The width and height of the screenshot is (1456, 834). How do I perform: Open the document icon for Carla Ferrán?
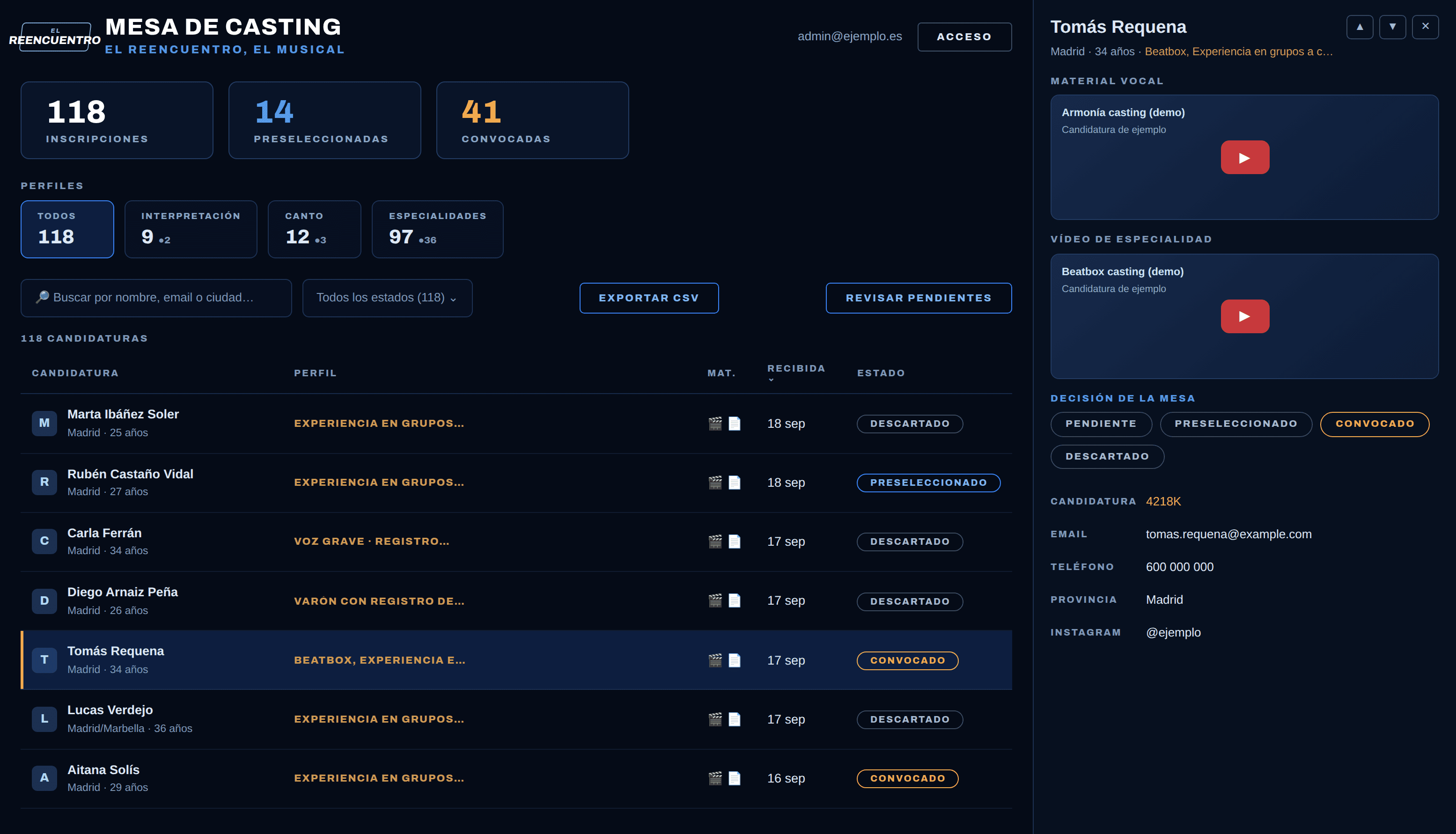tap(734, 541)
